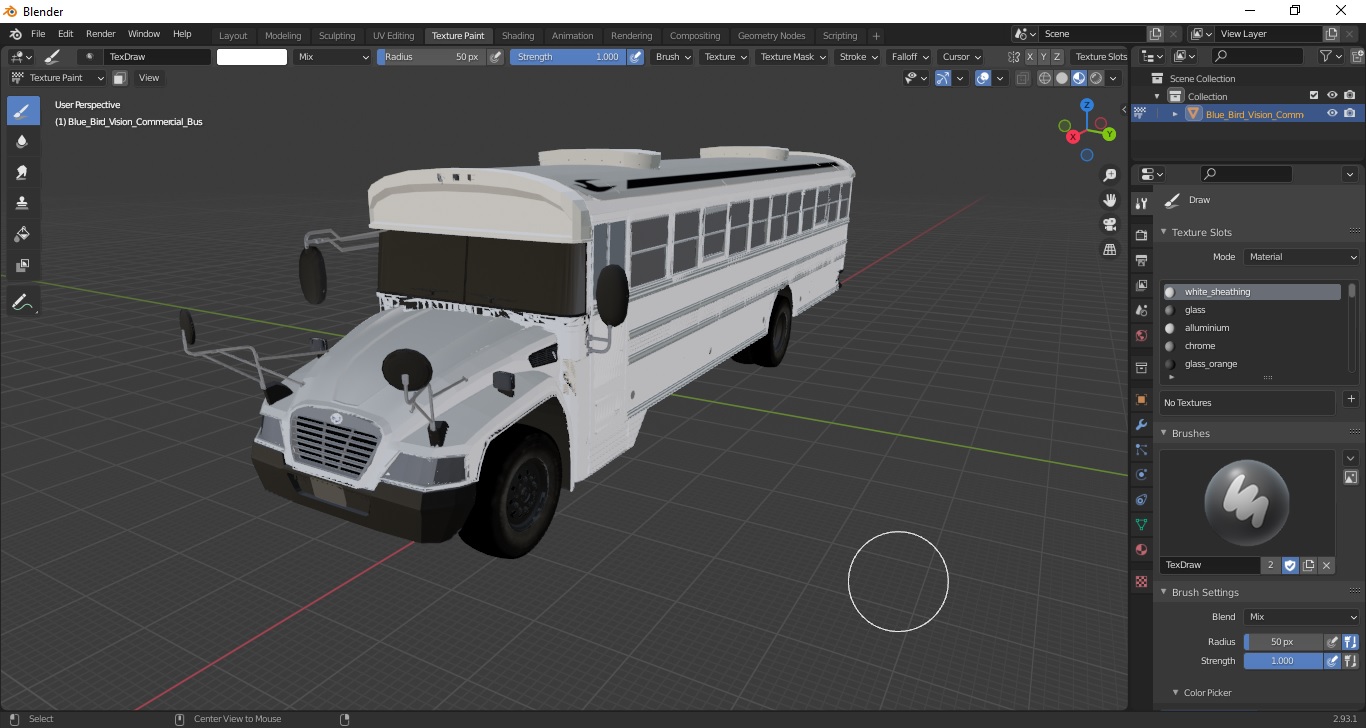Image resolution: width=1366 pixels, height=728 pixels.
Task: Select the Soften tool
Action: click(23, 142)
